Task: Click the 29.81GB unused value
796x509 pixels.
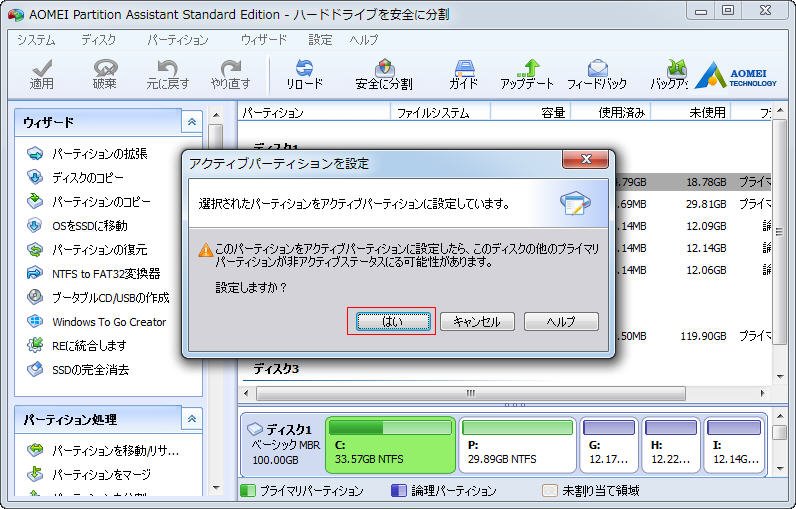Action: [706, 204]
